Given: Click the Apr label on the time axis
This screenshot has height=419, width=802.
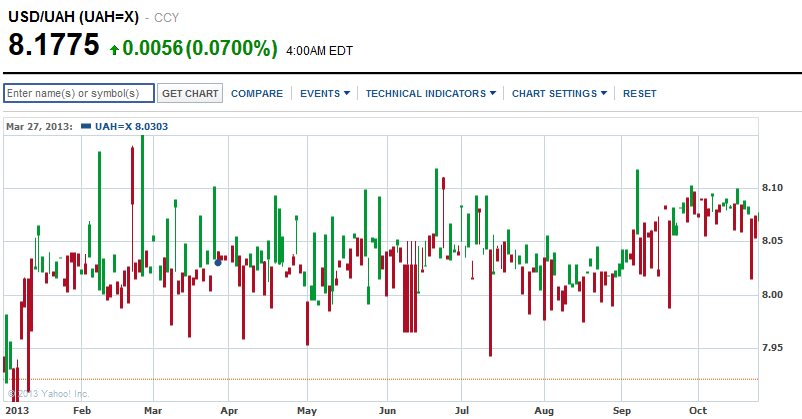Looking at the screenshot, I should (x=229, y=410).
